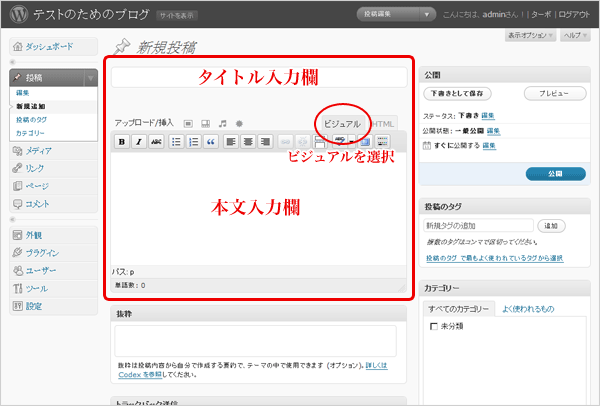Show the kitchen sink toolbar row
The height and width of the screenshot is (406, 600).
382,142
